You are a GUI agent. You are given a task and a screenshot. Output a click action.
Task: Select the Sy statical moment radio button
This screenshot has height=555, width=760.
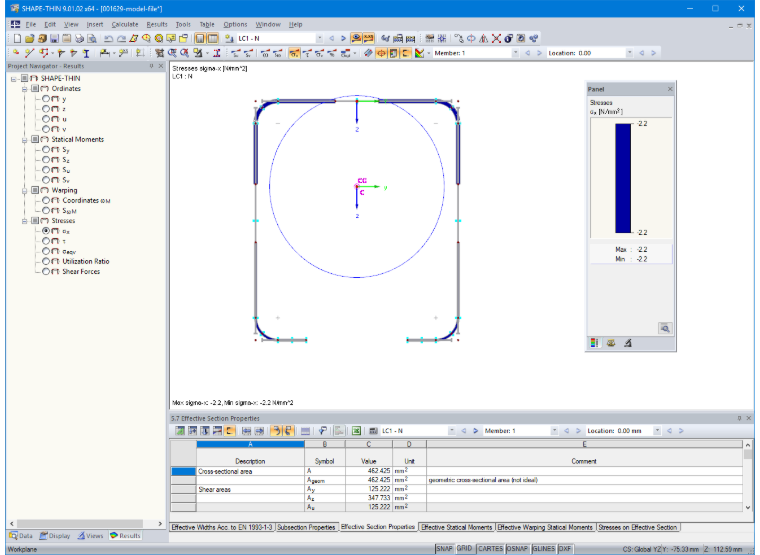(x=46, y=150)
